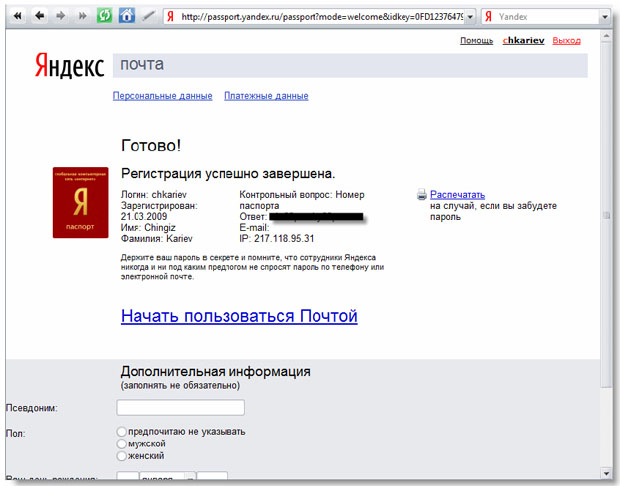Click the Яндекс logo

70,66
